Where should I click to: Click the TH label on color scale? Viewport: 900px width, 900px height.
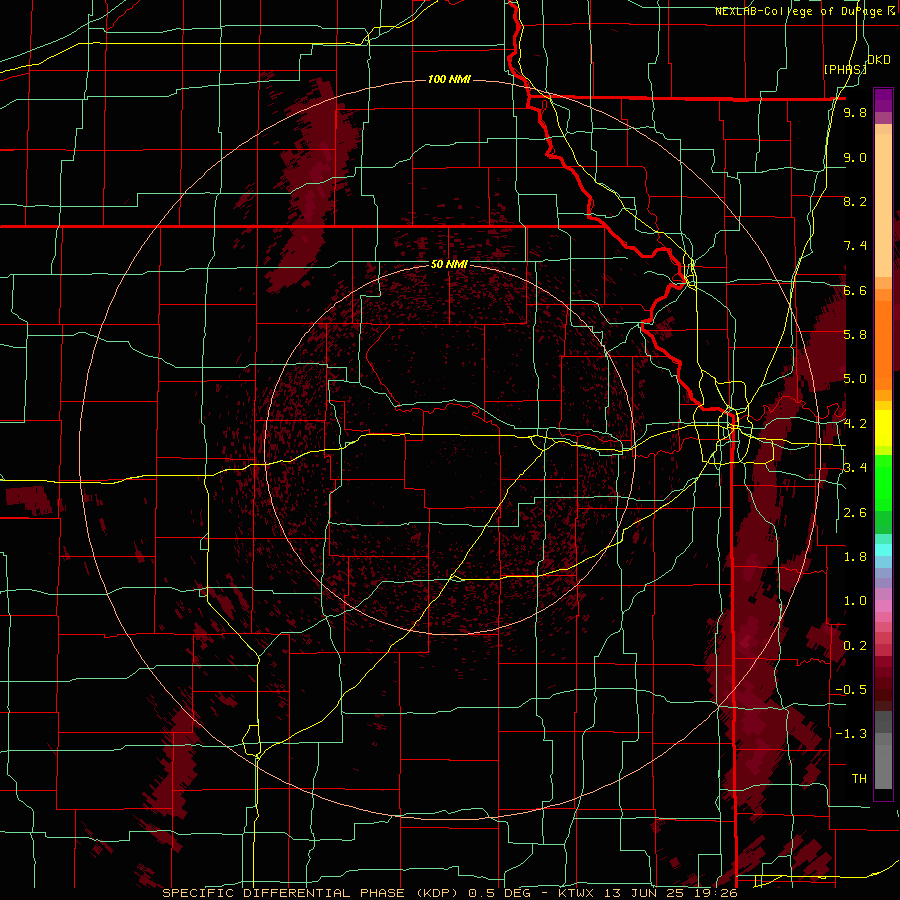(x=859, y=779)
